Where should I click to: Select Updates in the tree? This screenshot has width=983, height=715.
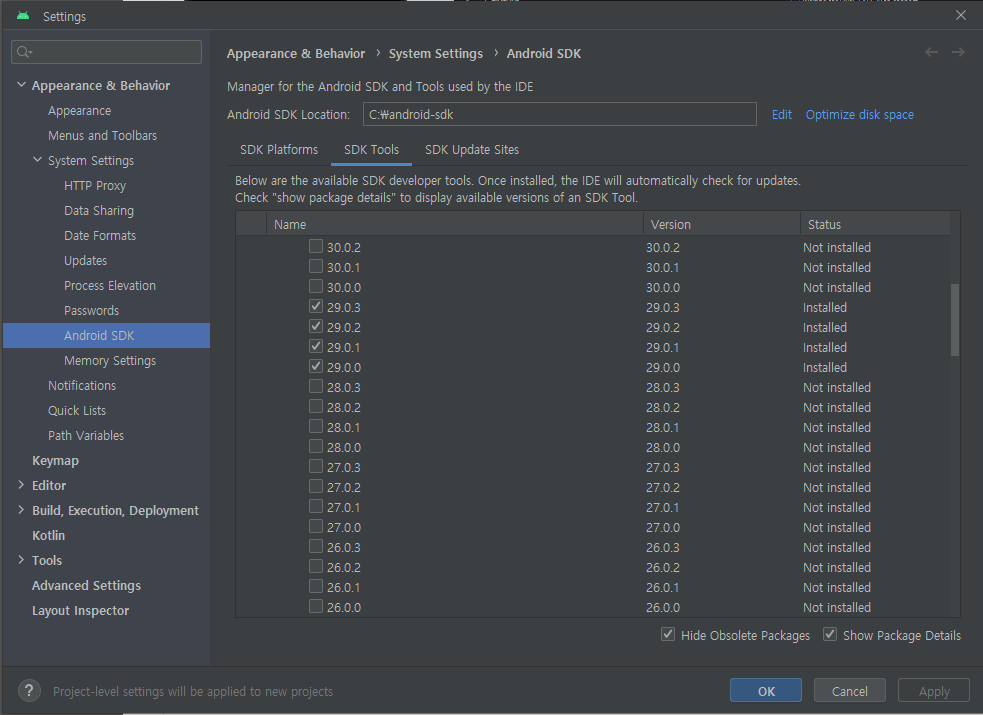85,261
